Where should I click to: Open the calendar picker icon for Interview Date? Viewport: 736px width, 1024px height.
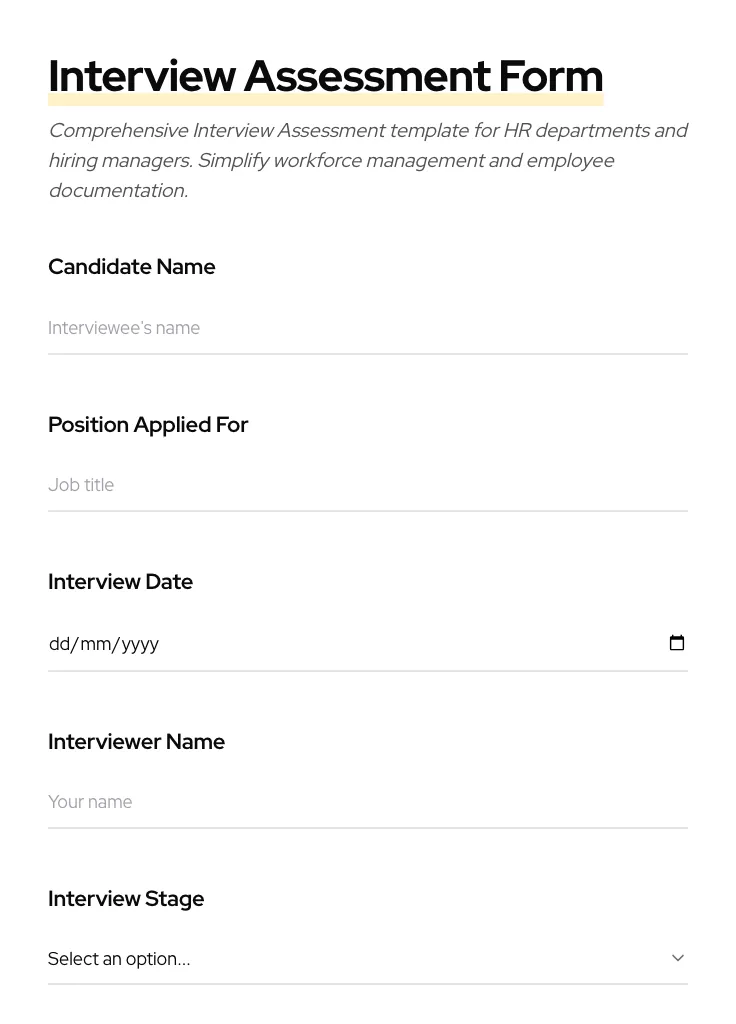(677, 643)
